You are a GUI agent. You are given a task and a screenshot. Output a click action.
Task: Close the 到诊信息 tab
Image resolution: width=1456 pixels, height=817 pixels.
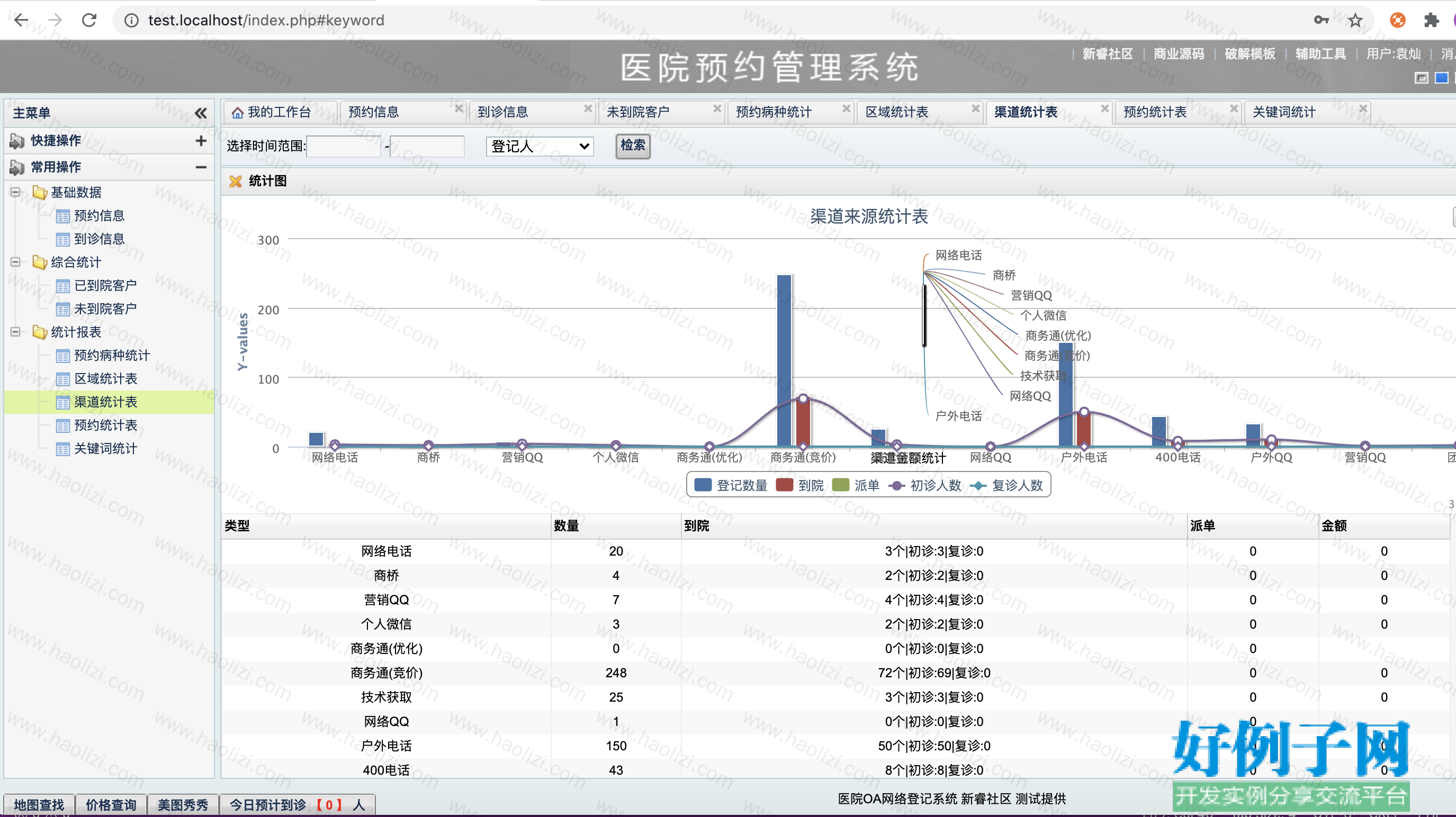pyautogui.click(x=588, y=108)
